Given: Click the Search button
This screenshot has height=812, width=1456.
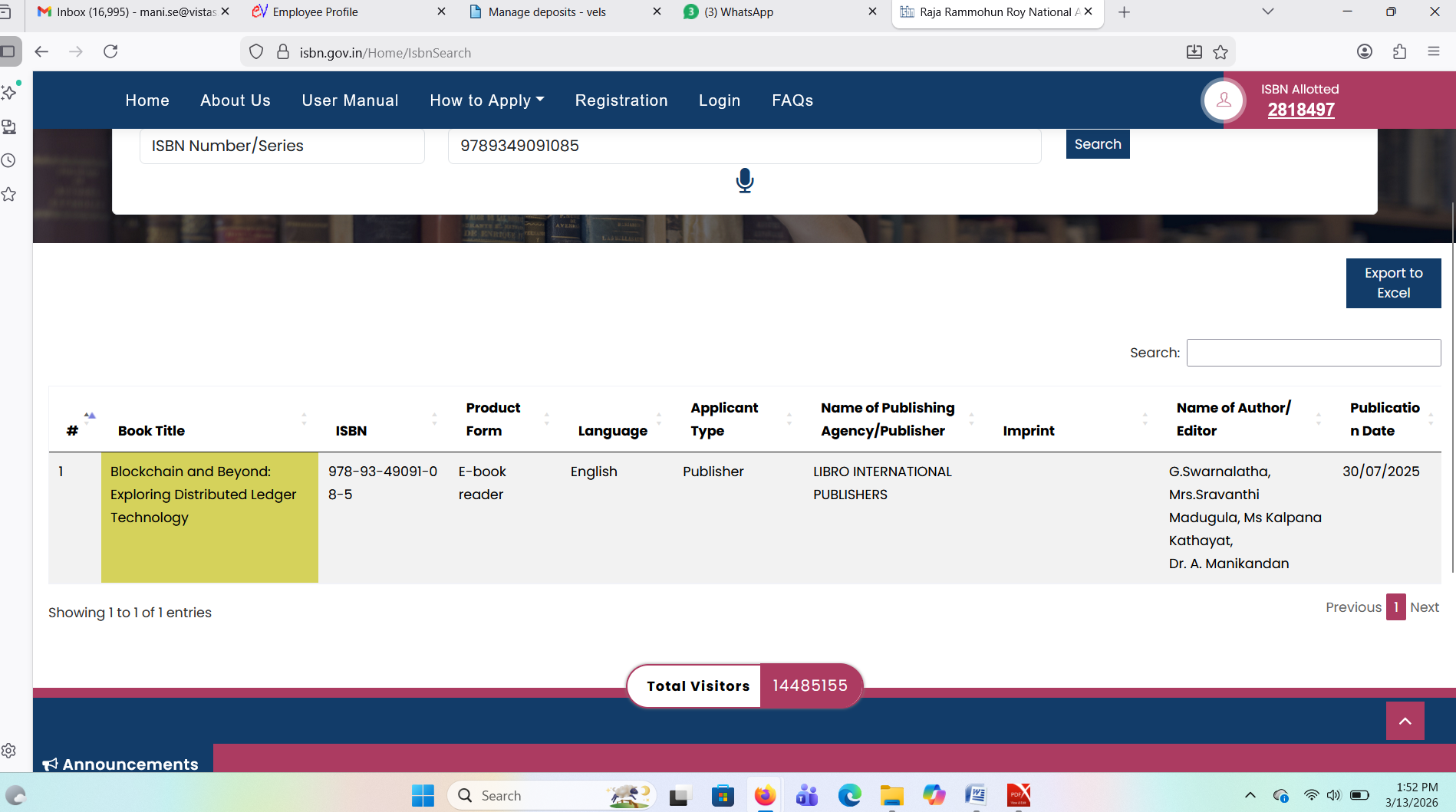Looking at the screenshot, I should pos(1097,144).
